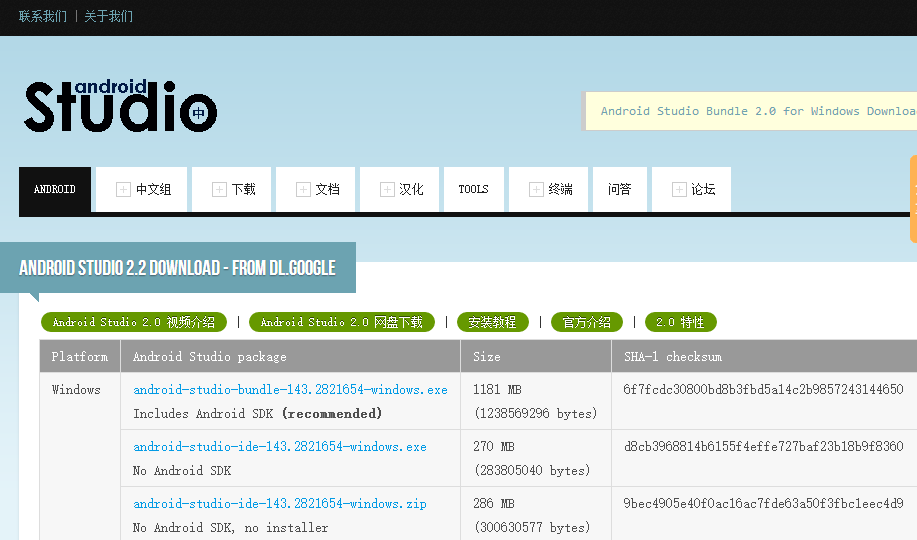Click the (300630577 bytes) text
The height and width of the screenshot is (540, 917).
coord(532,528)
